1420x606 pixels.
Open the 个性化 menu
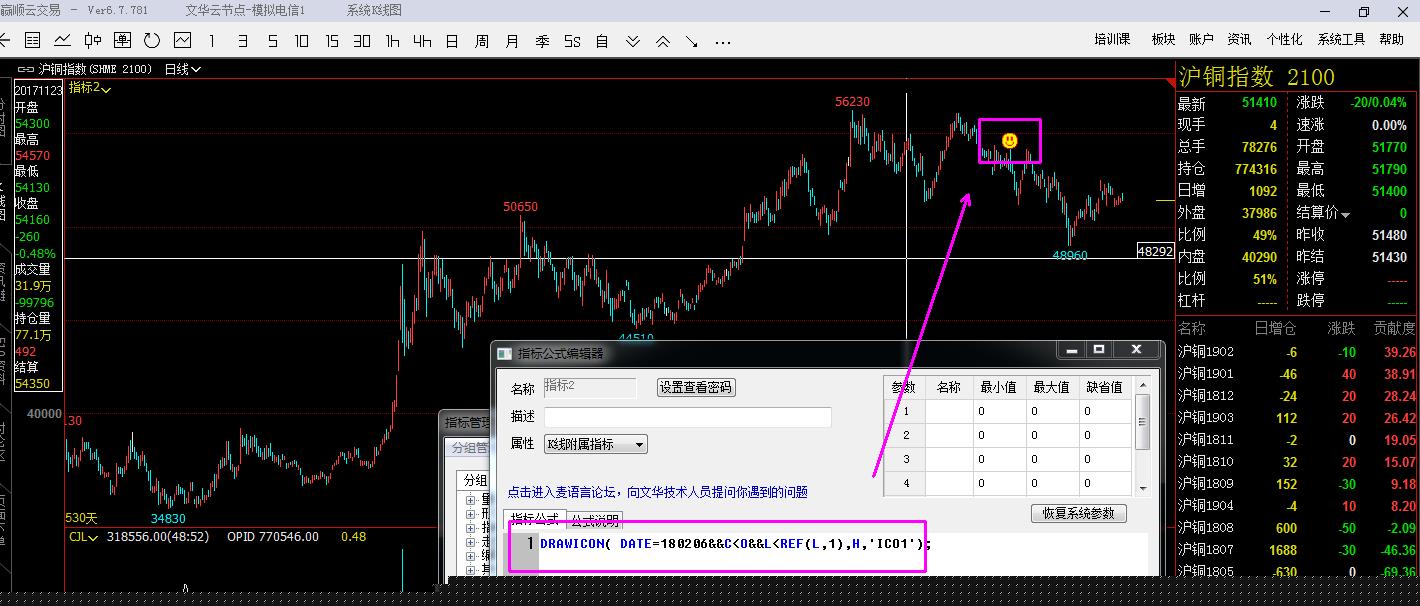(x=1284, y=39)
